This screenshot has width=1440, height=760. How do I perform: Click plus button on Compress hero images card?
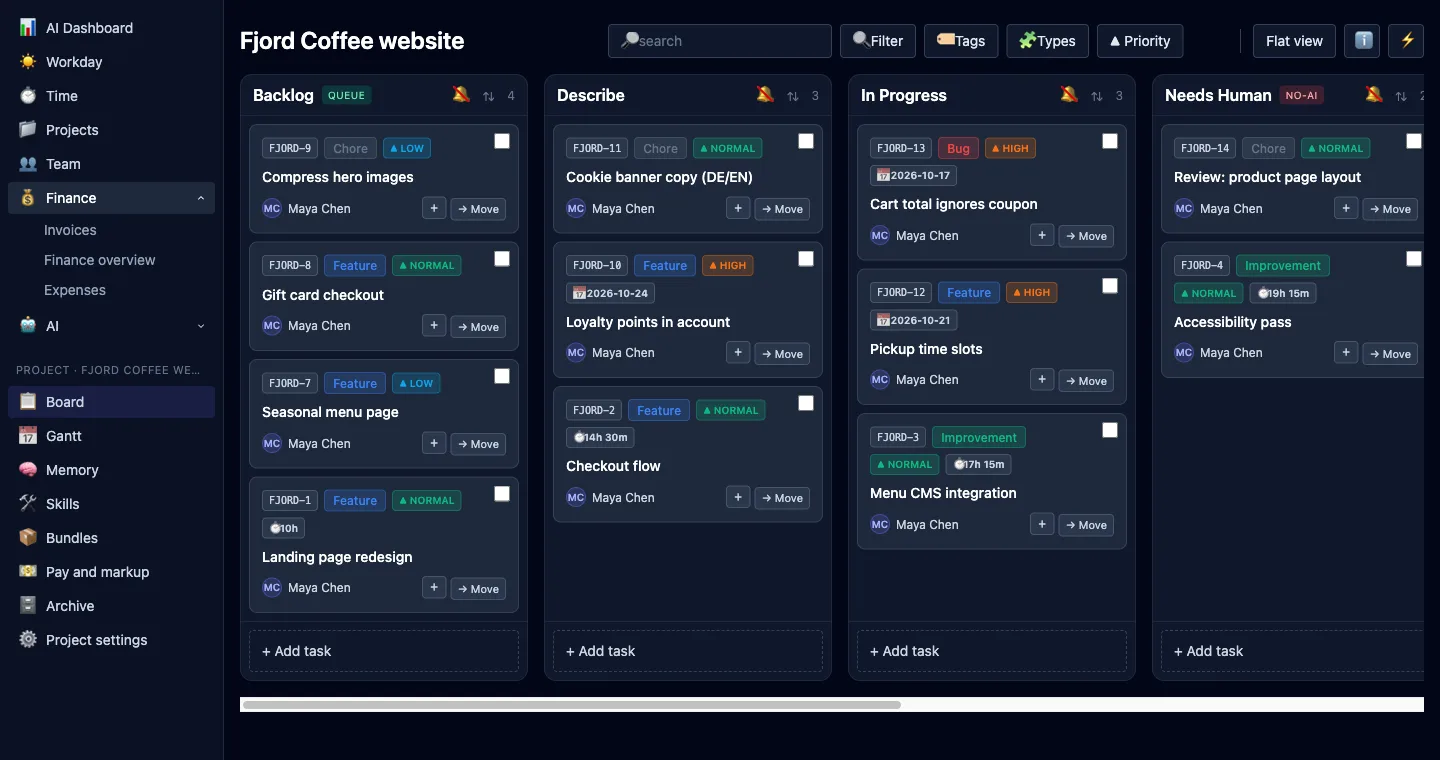(x=434, y=208)
